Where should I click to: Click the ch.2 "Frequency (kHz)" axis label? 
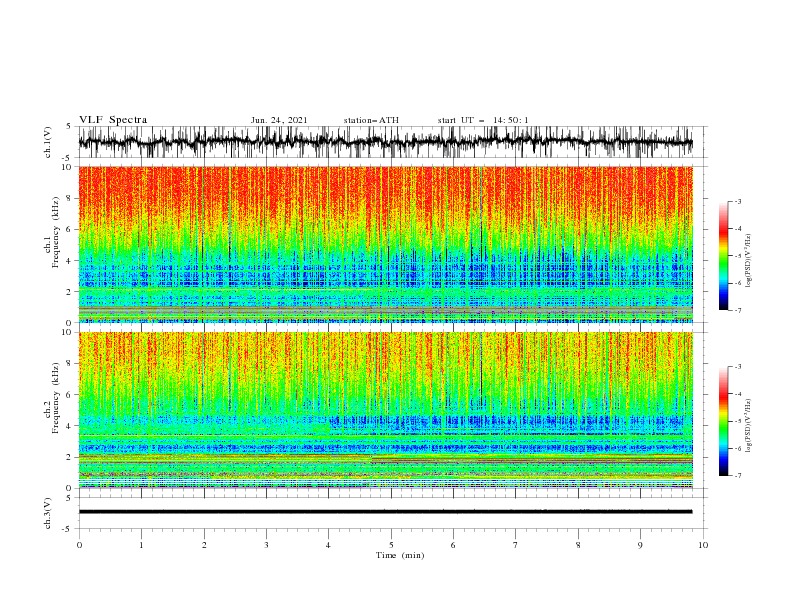(x=56, y=398)
